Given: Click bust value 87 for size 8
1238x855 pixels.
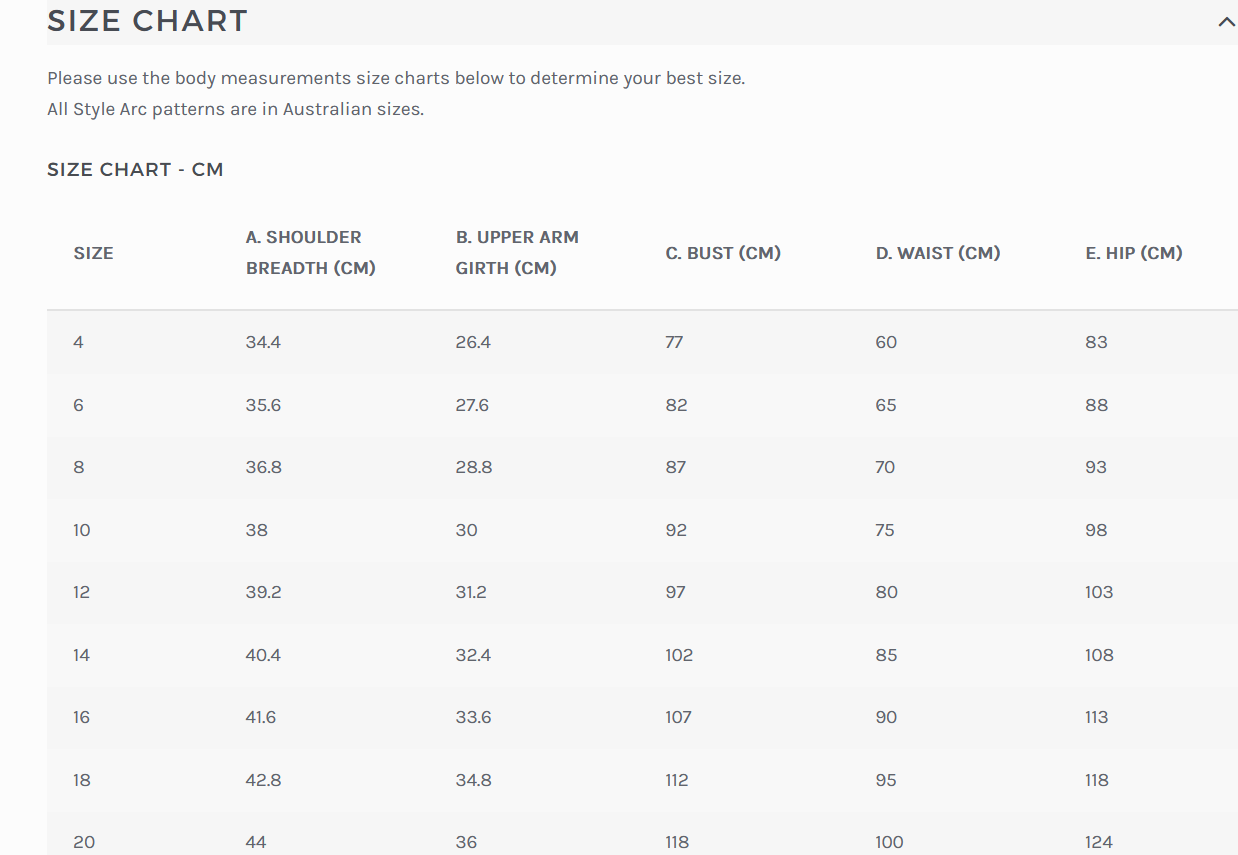Looking at the screenshot, I should click(x=676, y=467).
